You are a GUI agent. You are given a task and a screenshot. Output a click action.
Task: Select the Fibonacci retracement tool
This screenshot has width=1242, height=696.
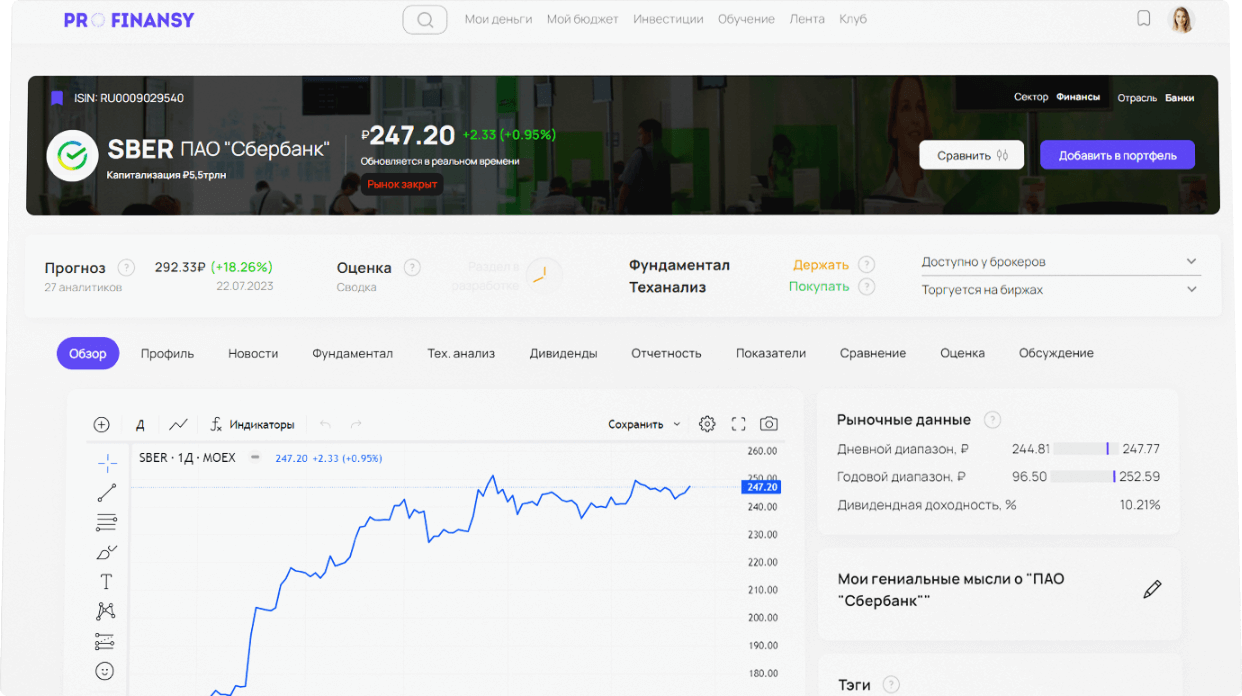point(106,522)
